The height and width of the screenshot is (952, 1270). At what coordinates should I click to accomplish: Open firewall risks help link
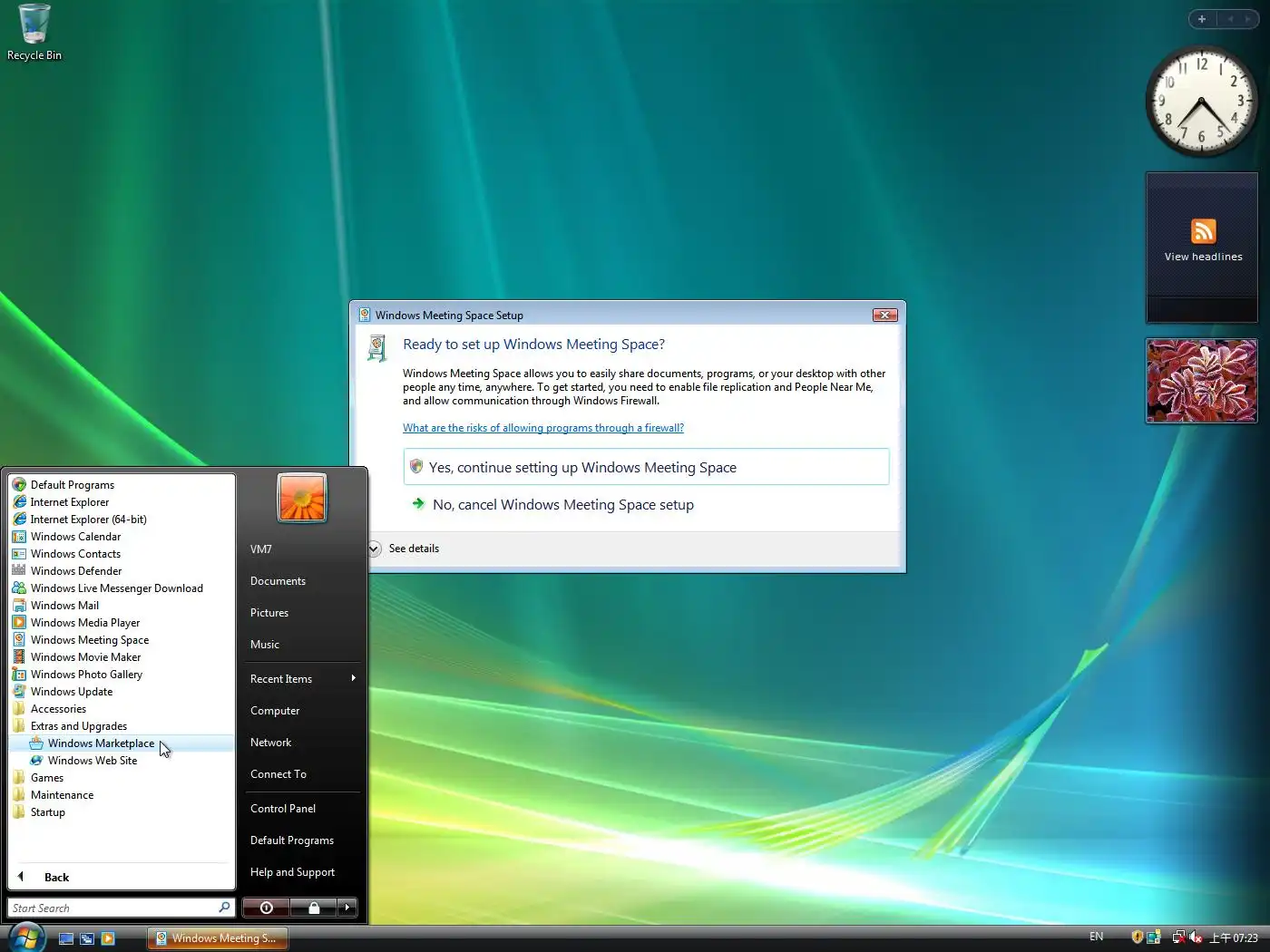[x=543, y=428]
